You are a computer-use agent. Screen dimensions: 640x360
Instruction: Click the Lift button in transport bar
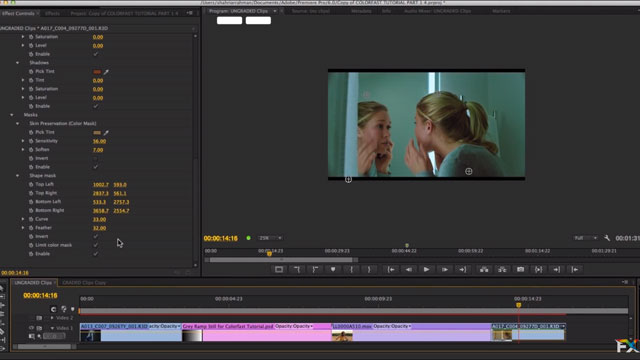[x=484, y=269]
